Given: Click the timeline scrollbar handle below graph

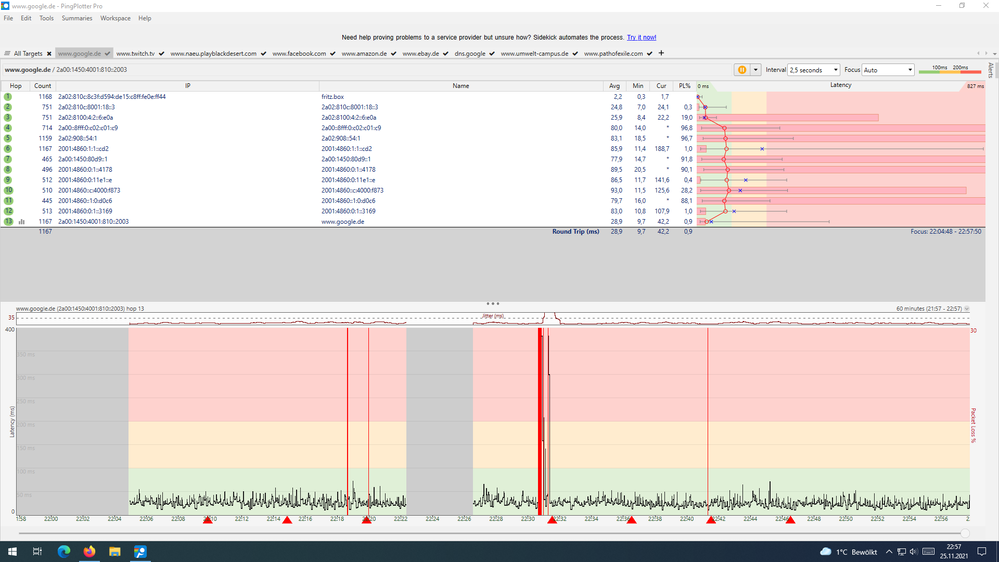Looking at the screenshot, I should (965, 533).
